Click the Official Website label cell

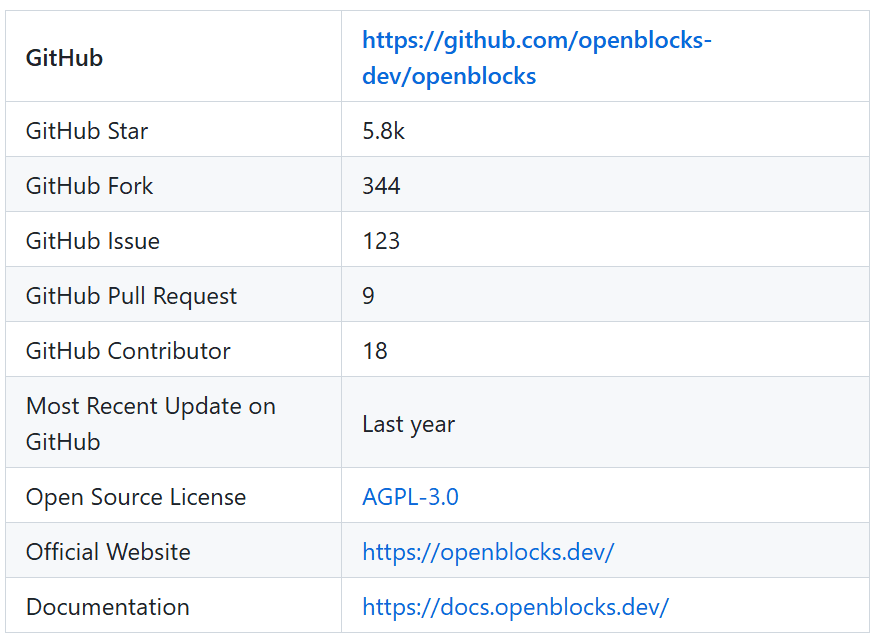point(174,550)
